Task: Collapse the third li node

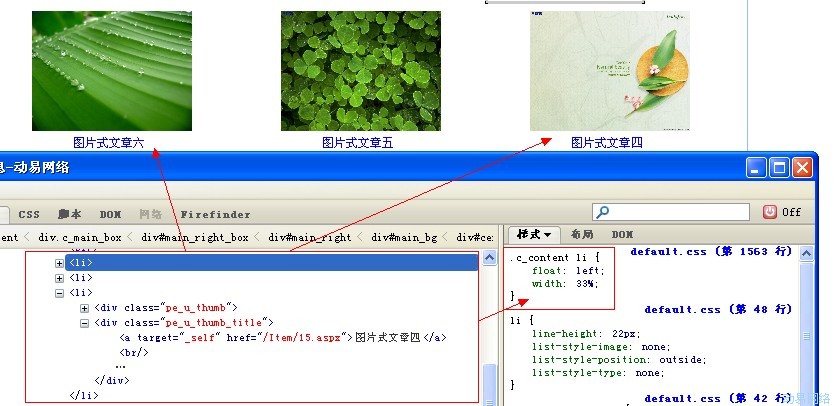Action: click(60, 293)
